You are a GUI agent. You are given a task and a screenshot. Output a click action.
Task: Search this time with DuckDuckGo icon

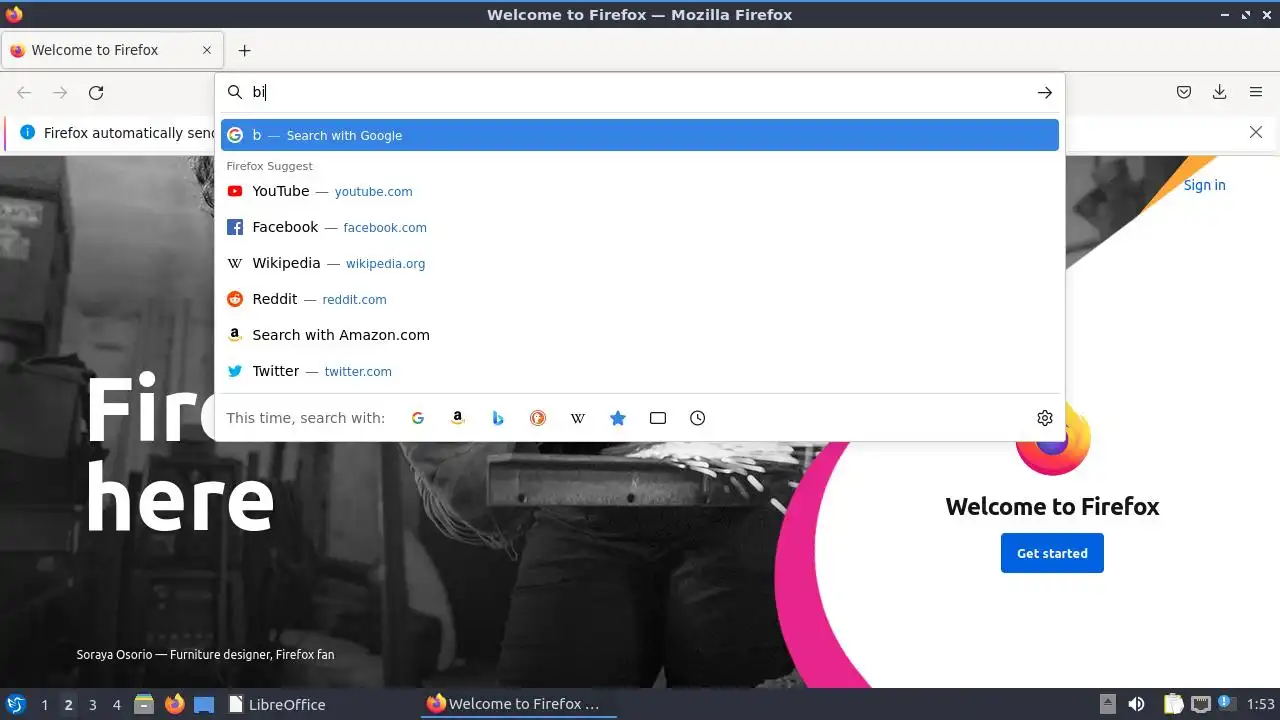[538, 418]
